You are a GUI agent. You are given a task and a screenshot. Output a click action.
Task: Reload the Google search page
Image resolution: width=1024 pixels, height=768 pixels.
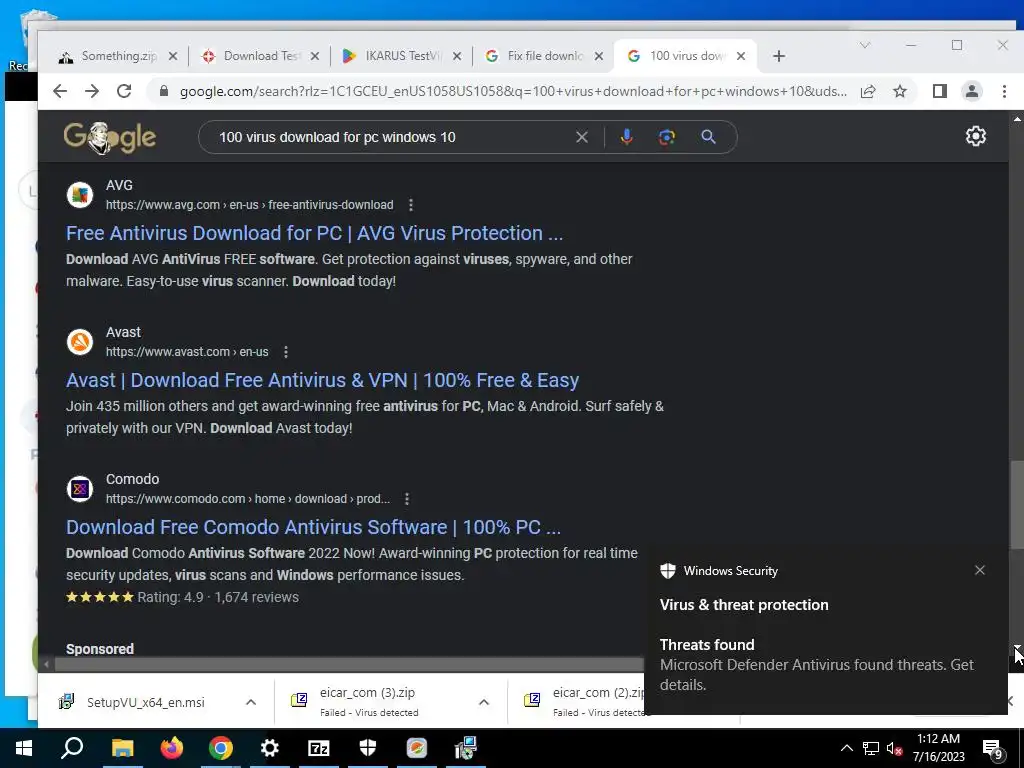(124, 91)
